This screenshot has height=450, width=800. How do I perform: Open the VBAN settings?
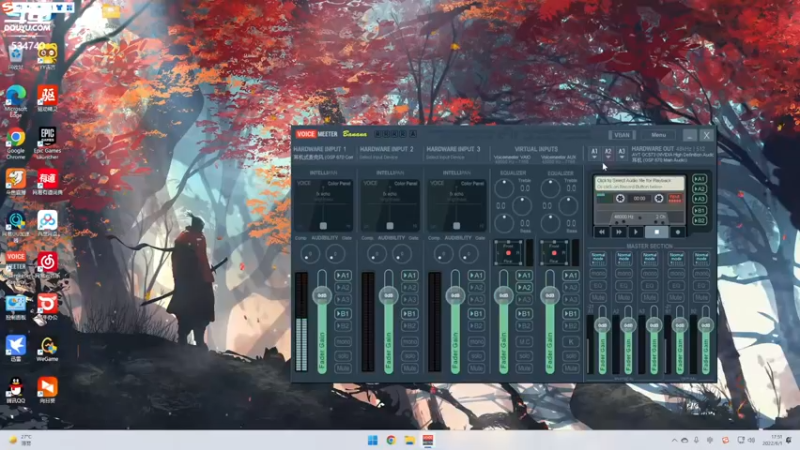click(x=621, y=135)
